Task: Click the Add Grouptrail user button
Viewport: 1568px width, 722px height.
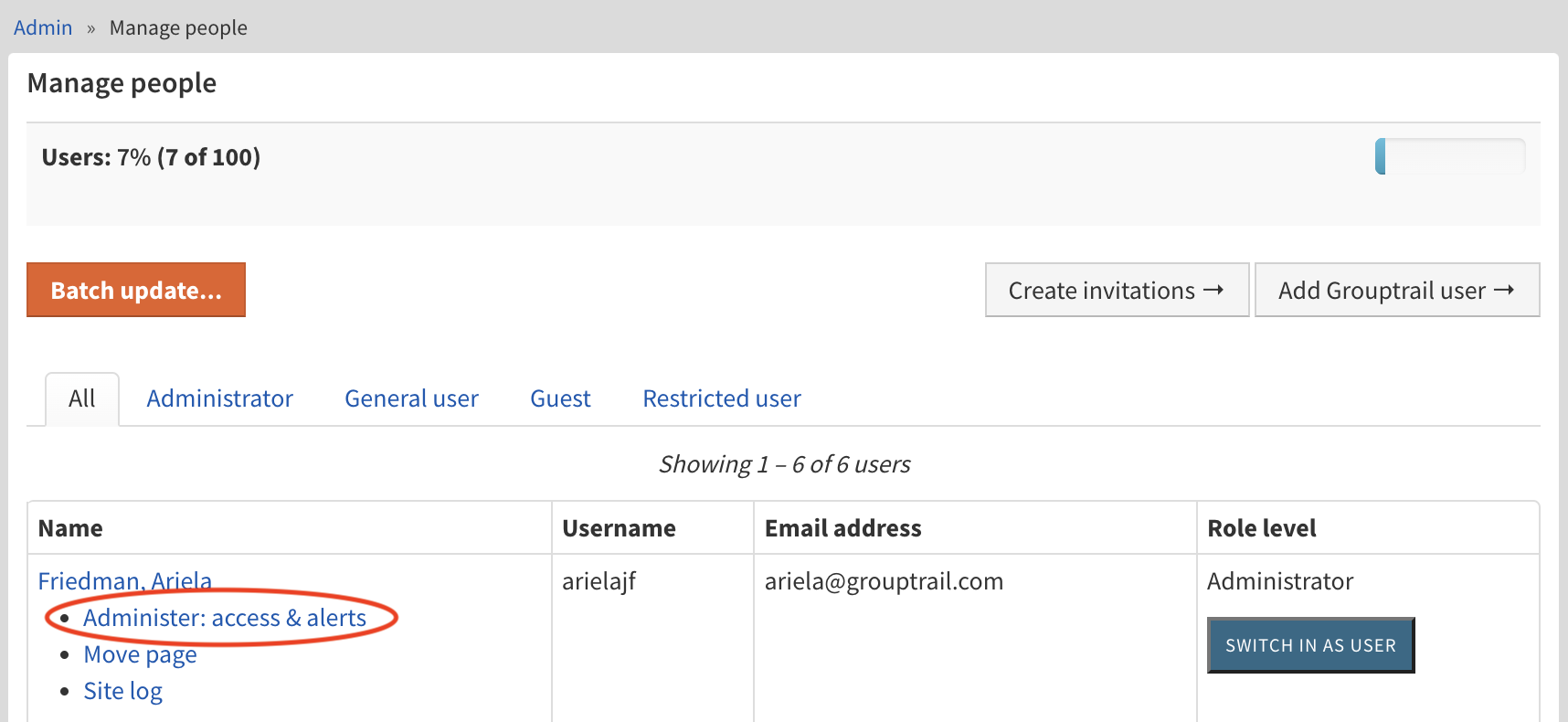Action: [1396, 291]
